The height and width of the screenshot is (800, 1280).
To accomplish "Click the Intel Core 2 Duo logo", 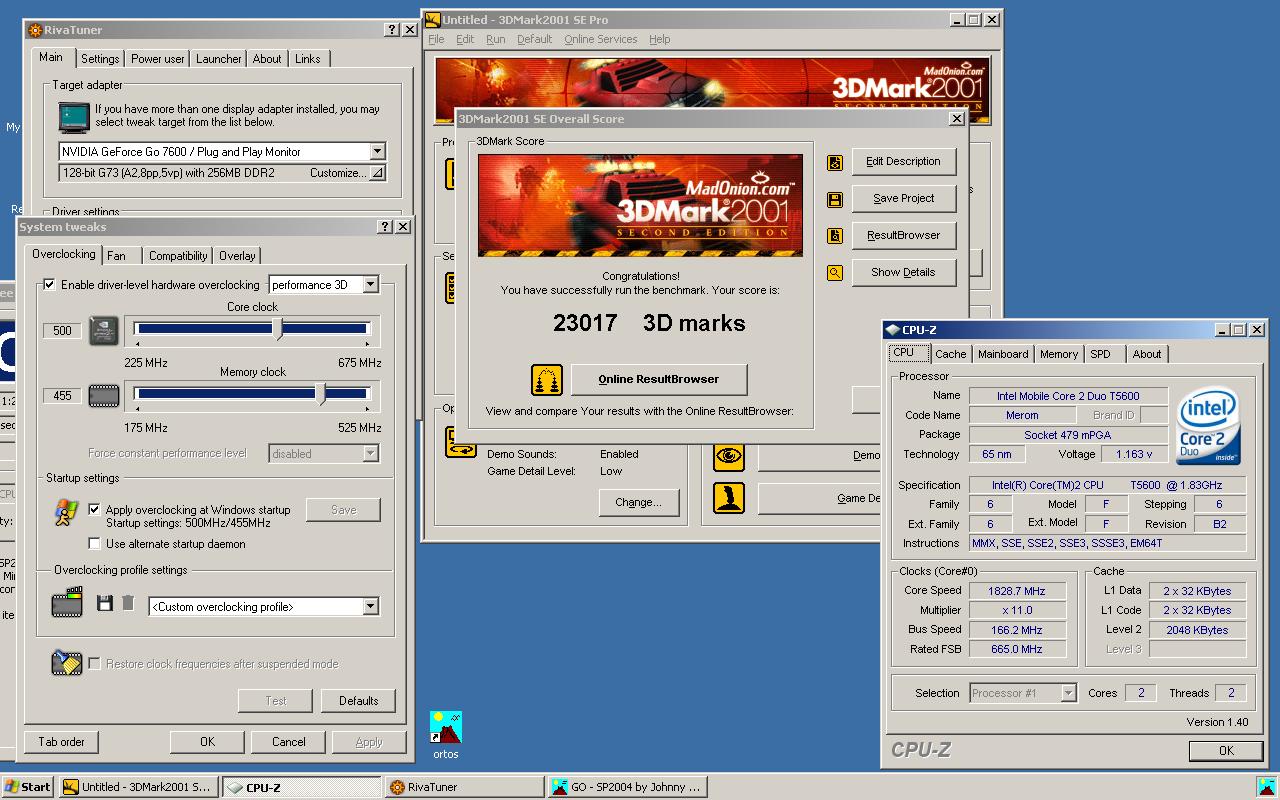I will tap(1208, 427).
